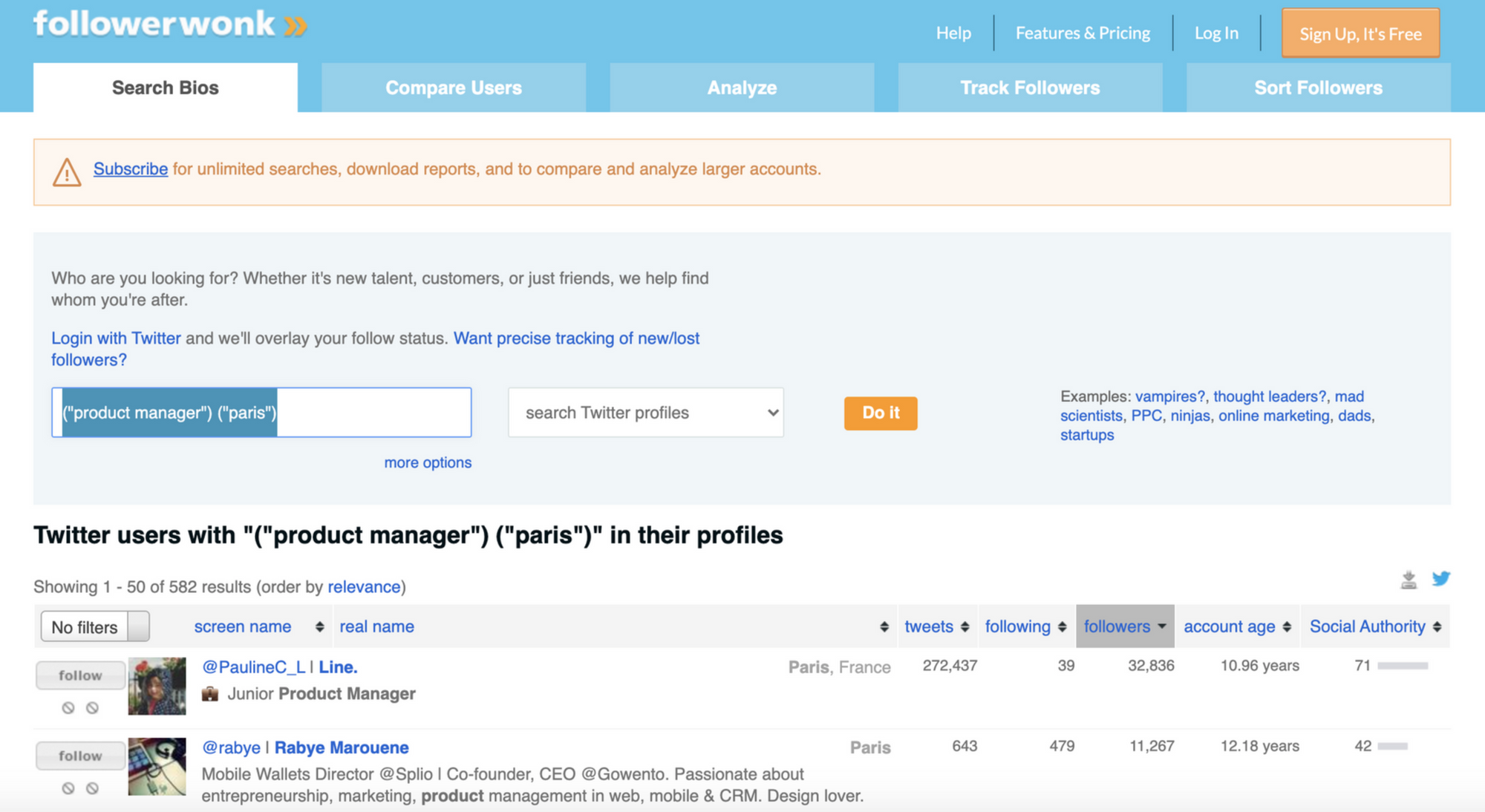This screenshot has height=812, width=1485.
Task: Click the follow button for @rabye
Action: [x=80, y=756]
